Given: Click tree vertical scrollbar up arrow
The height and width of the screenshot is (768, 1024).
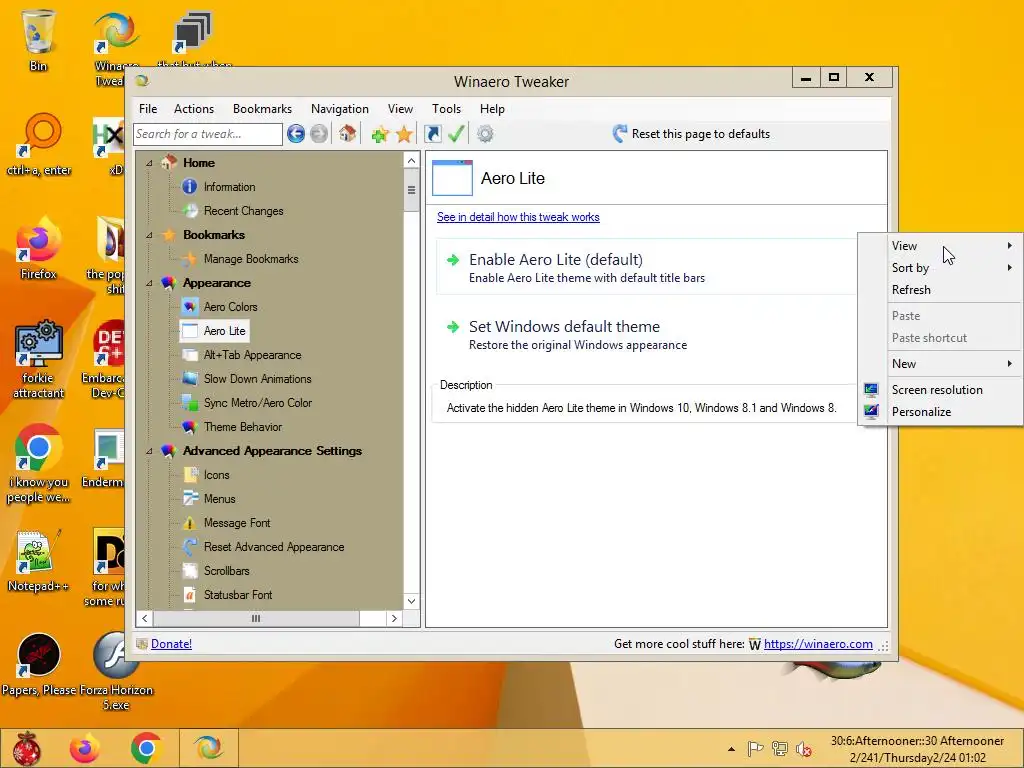Looking at the screenshot, I should pyautogui.click(x=411, y=161).
